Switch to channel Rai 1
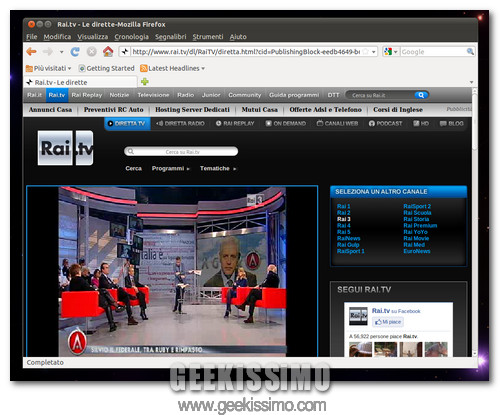Image resolution: width=500 pixels, height=415 pixels. (x=343, y=206)
